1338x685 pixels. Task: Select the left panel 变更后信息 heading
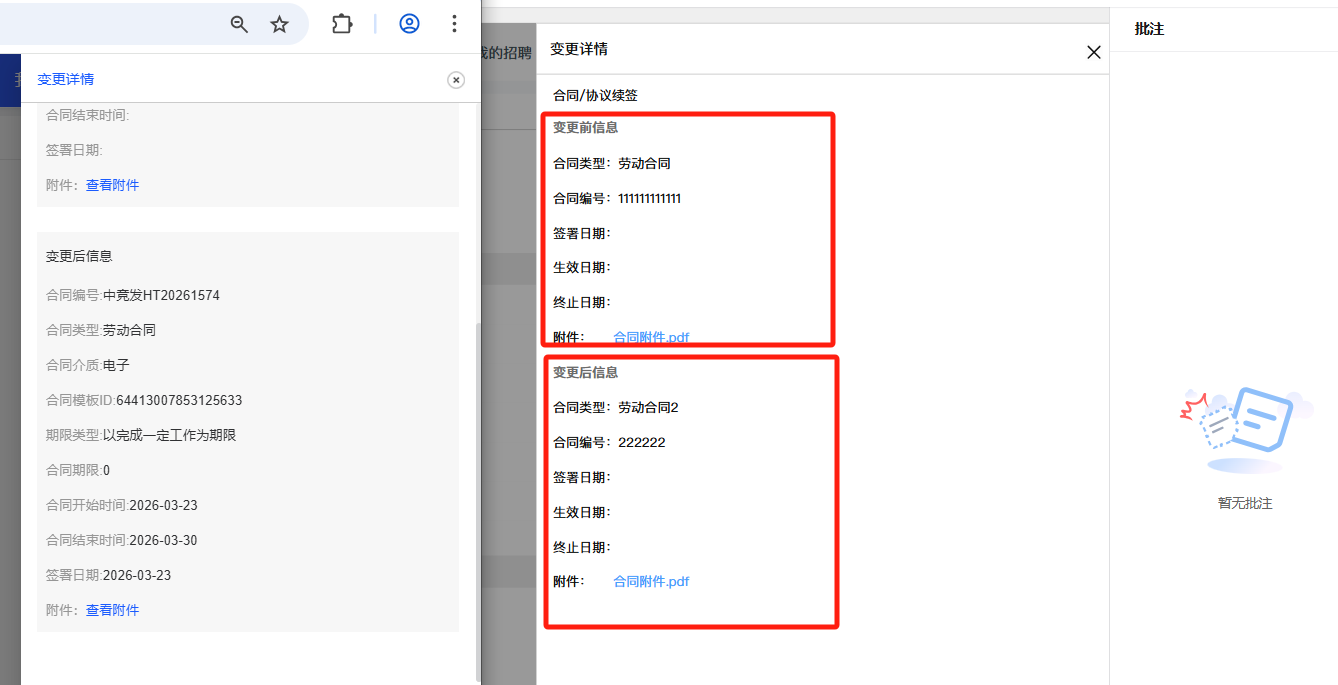[79, 256]
